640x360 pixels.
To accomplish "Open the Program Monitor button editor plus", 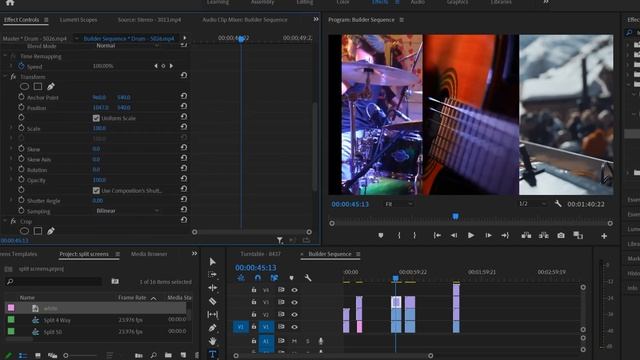I will [604, 236].
